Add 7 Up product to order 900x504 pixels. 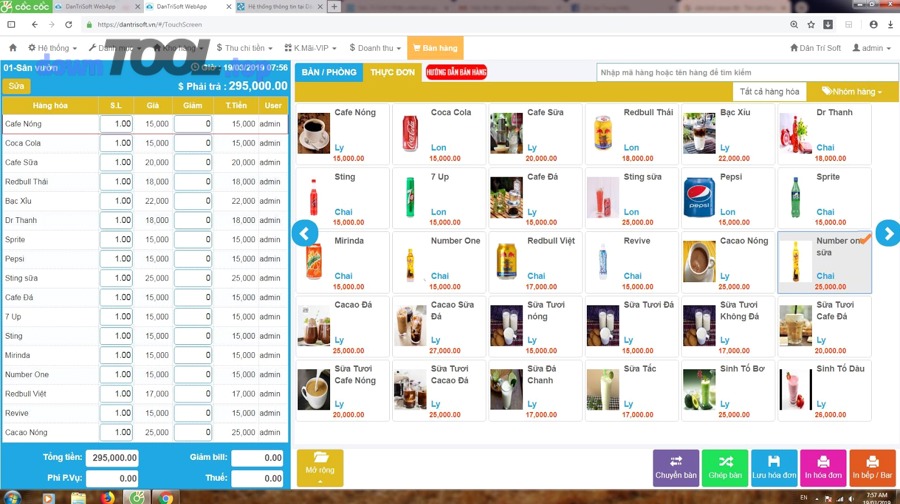pos(440,198)
